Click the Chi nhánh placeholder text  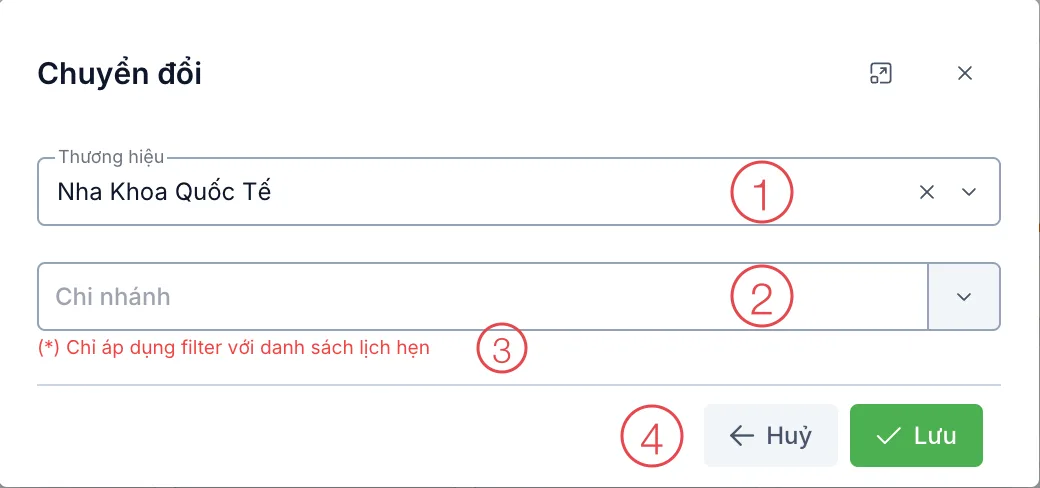tap(113, 297)
